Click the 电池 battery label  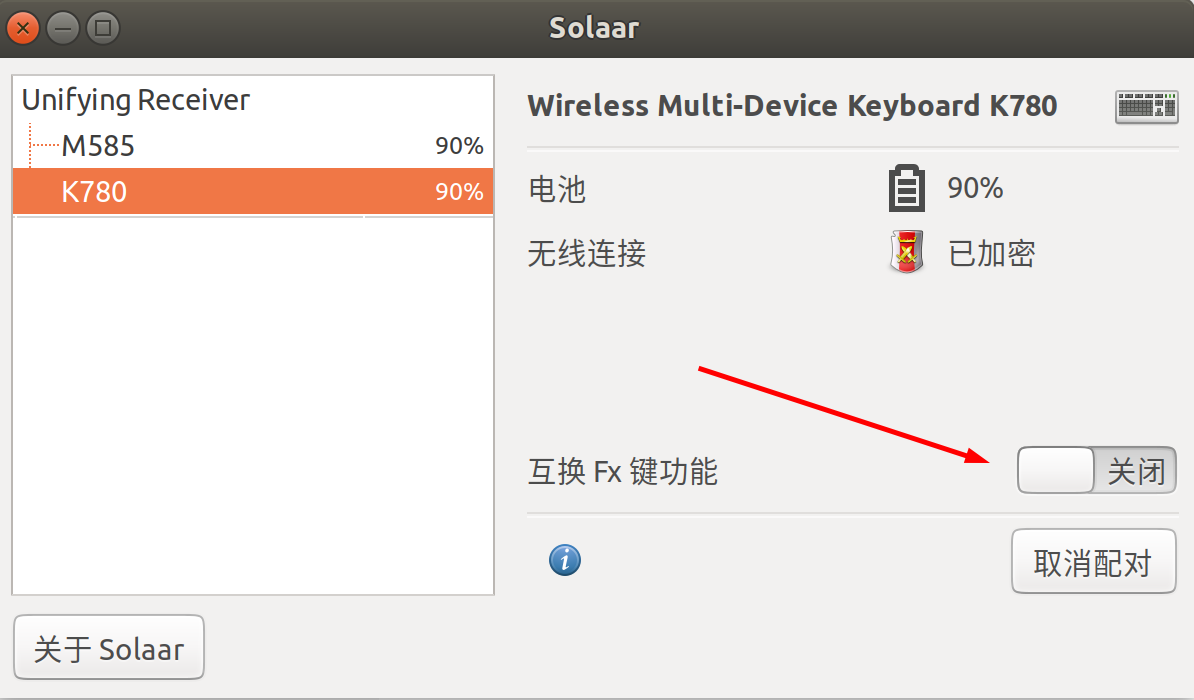point(557,189)
